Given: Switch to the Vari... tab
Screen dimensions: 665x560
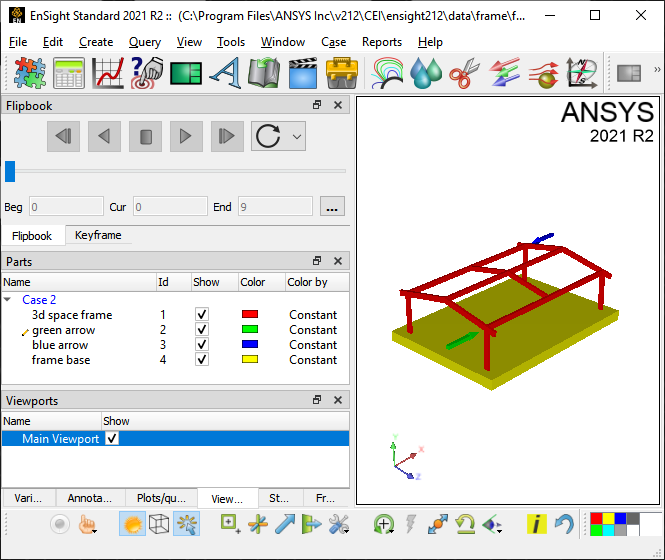Looking at the screenshot, I should click(28, 498).
